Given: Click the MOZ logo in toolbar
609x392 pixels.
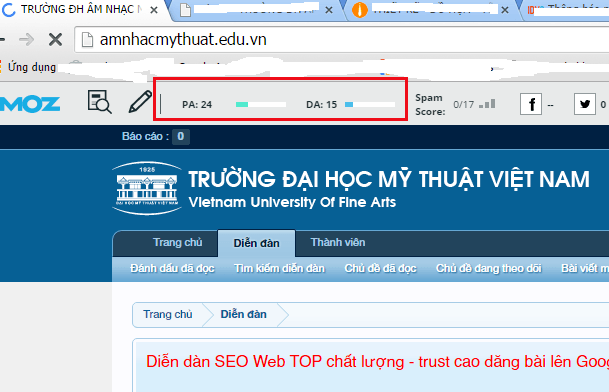Looking at the screenshot, I should (x=30, y=104).
